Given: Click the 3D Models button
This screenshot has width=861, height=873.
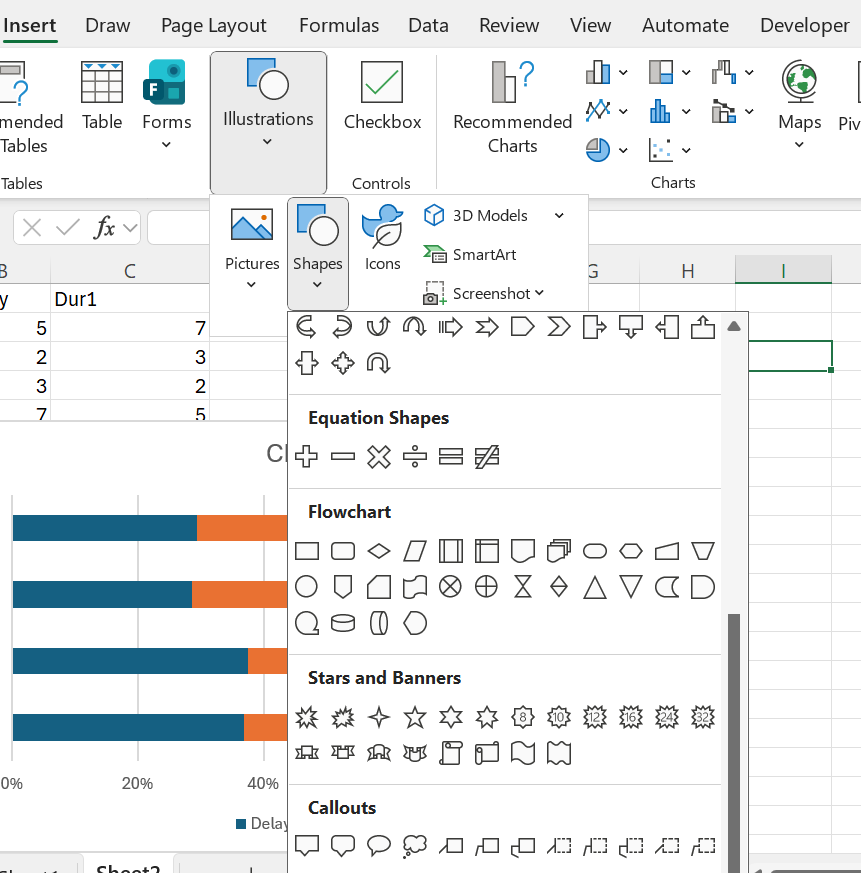Looking at the screenshot, I should [x=475, y=215].
